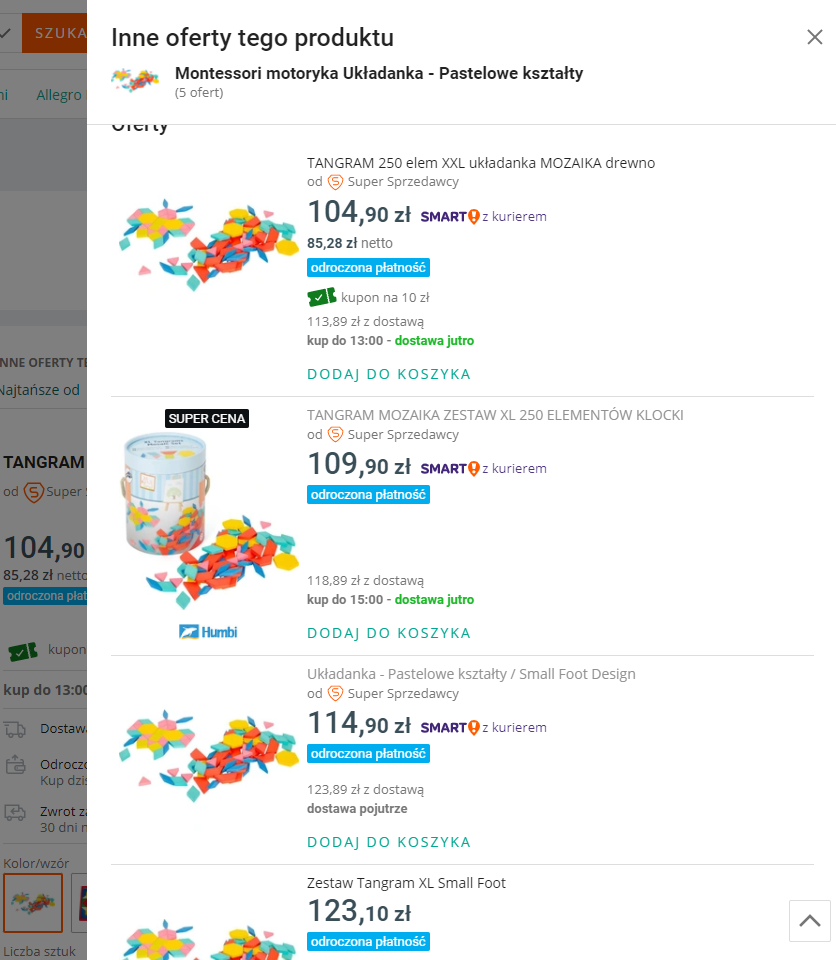The height and width of the screenshot is (960, 836).
Task: Add the 109,90 zł offer to cart
Action: coord(388,633)
